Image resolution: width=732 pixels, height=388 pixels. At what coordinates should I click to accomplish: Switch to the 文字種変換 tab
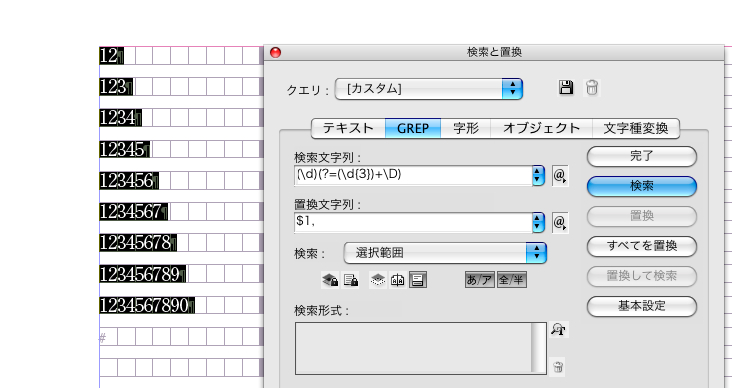pyautogui.click(x=636, y=128)
